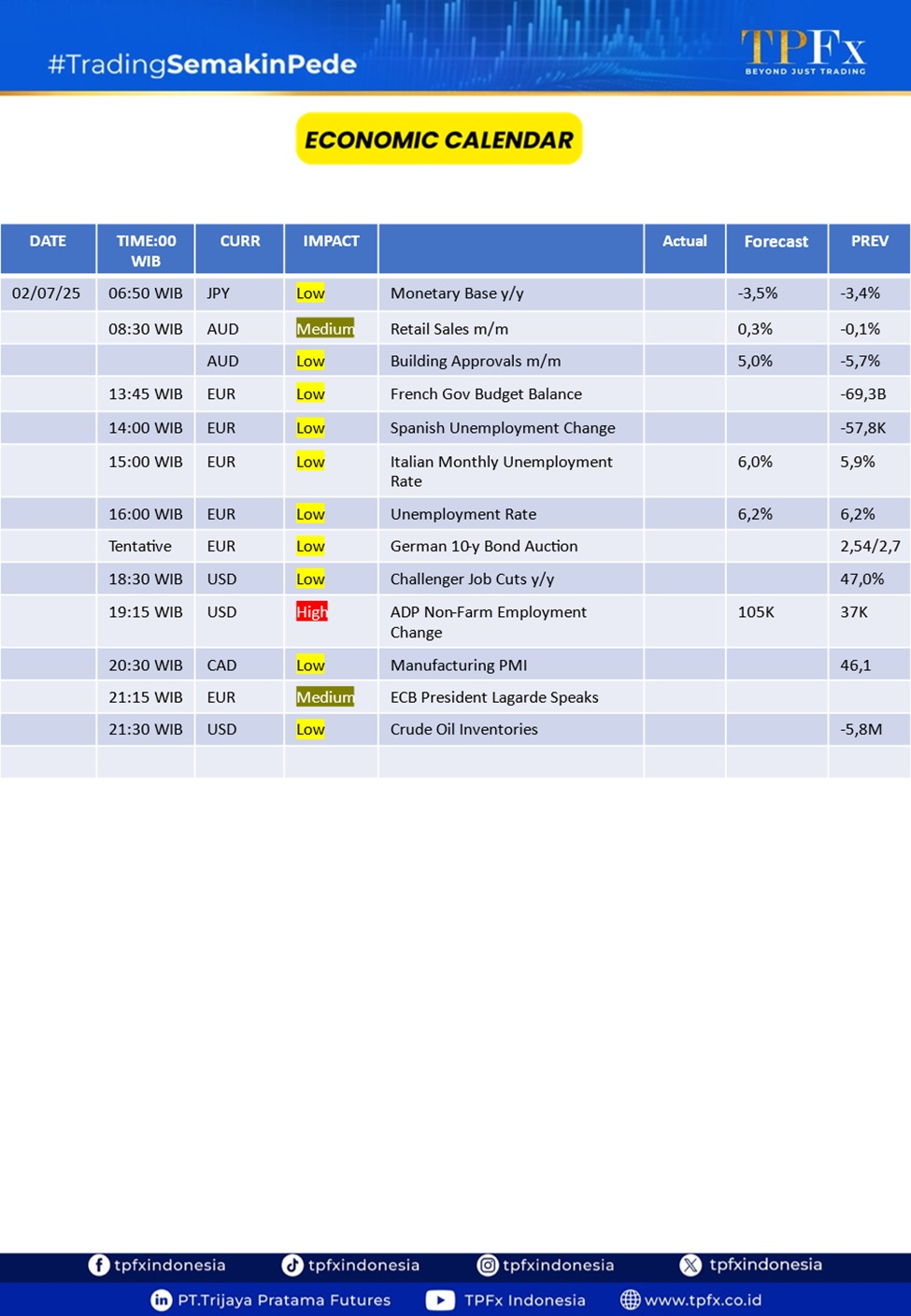Click the Medium impact label for Retail Sales

(324, 329)
